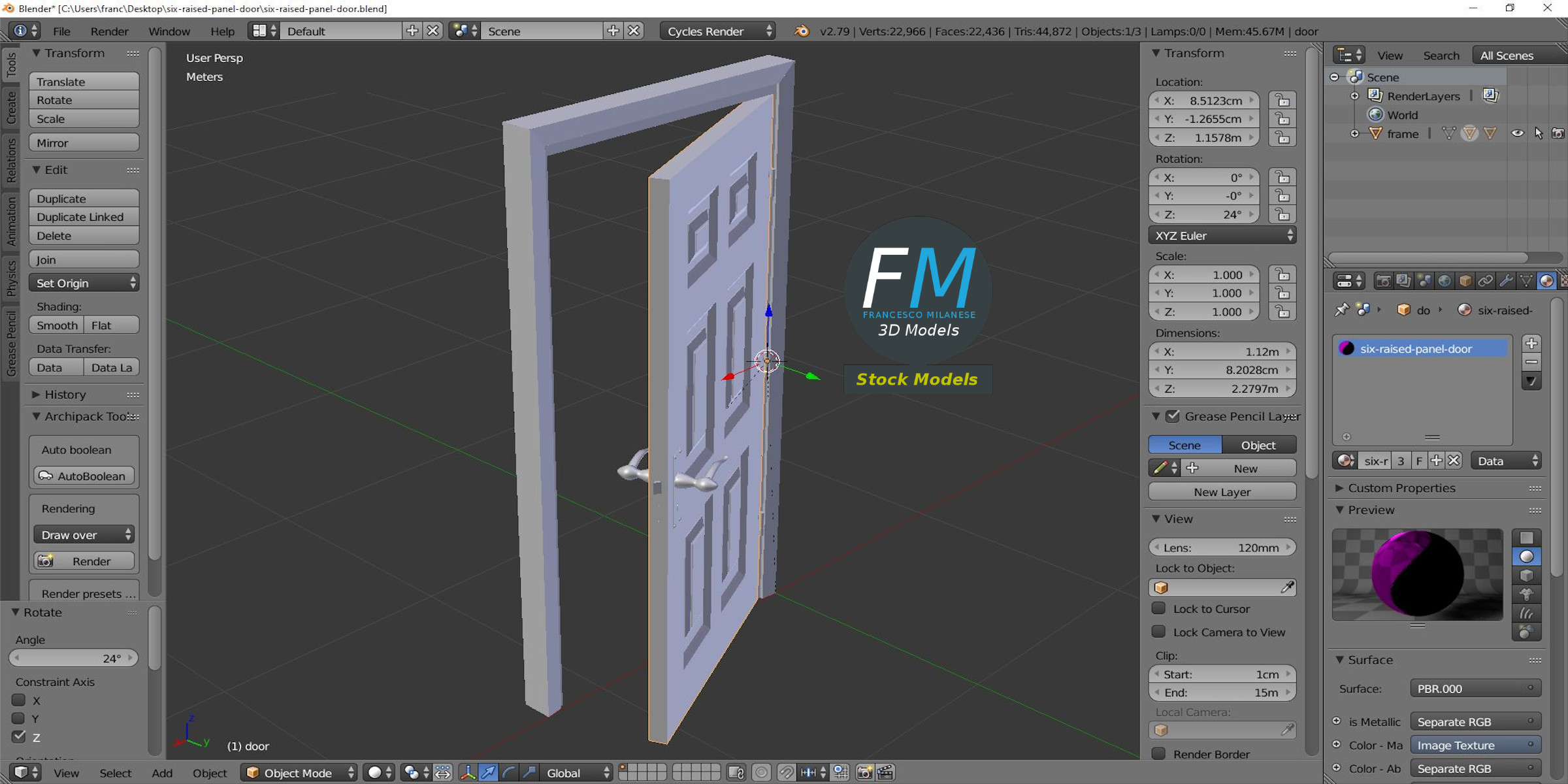This screenshot has height=784, width=1568.
Task: Enable the X constraint axis checkbox
Action: pyautogui.click(x=18, y=700)
